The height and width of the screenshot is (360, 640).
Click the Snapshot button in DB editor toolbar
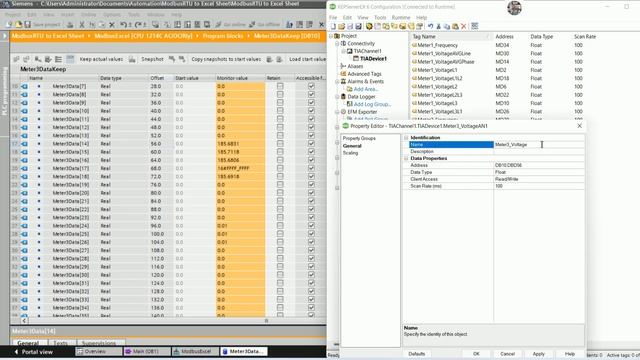[x=152, y=59]
